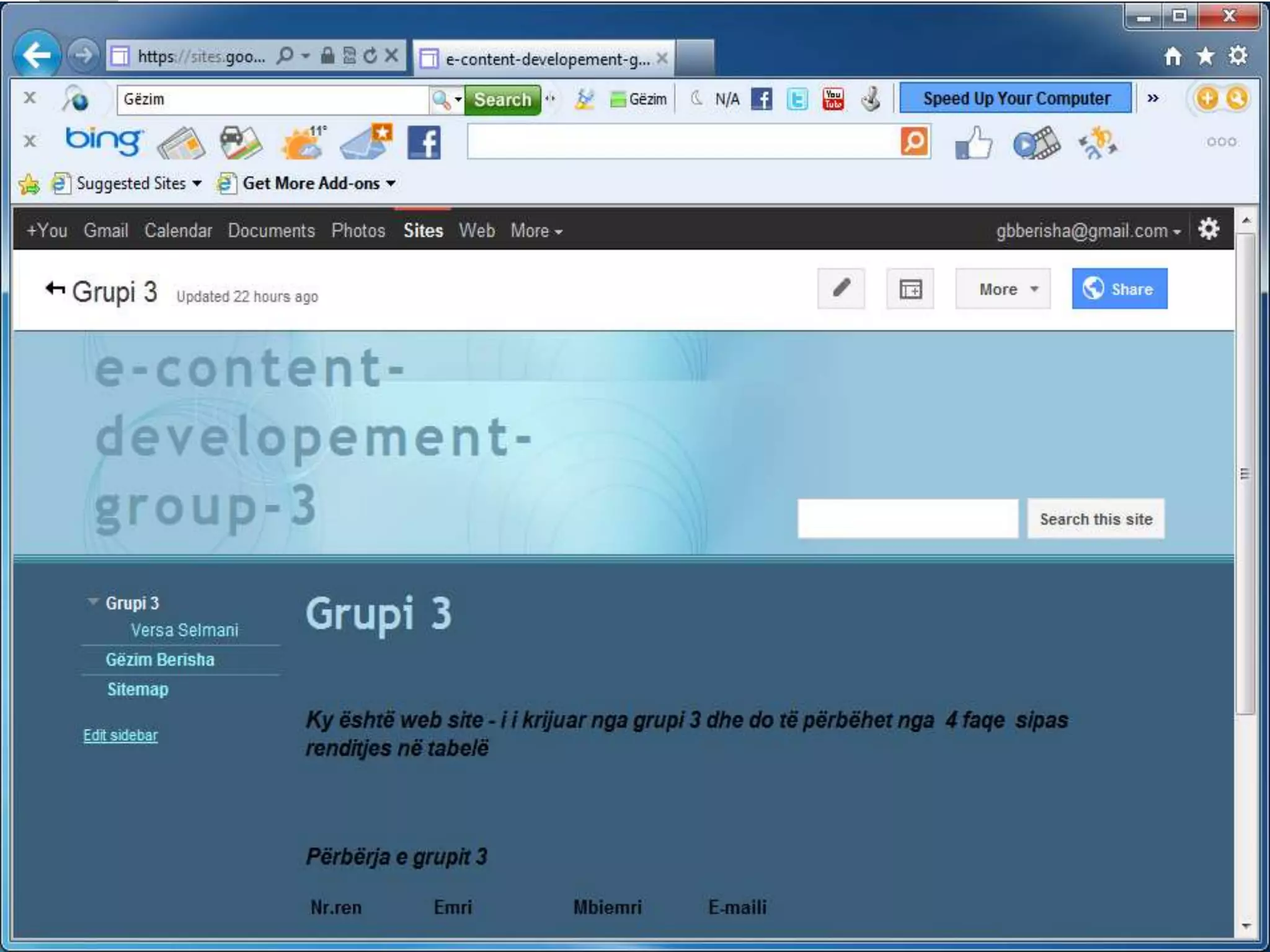Click the pencil edit page icon
This screenshot has width=1270, height=952.
click(841, 289)
